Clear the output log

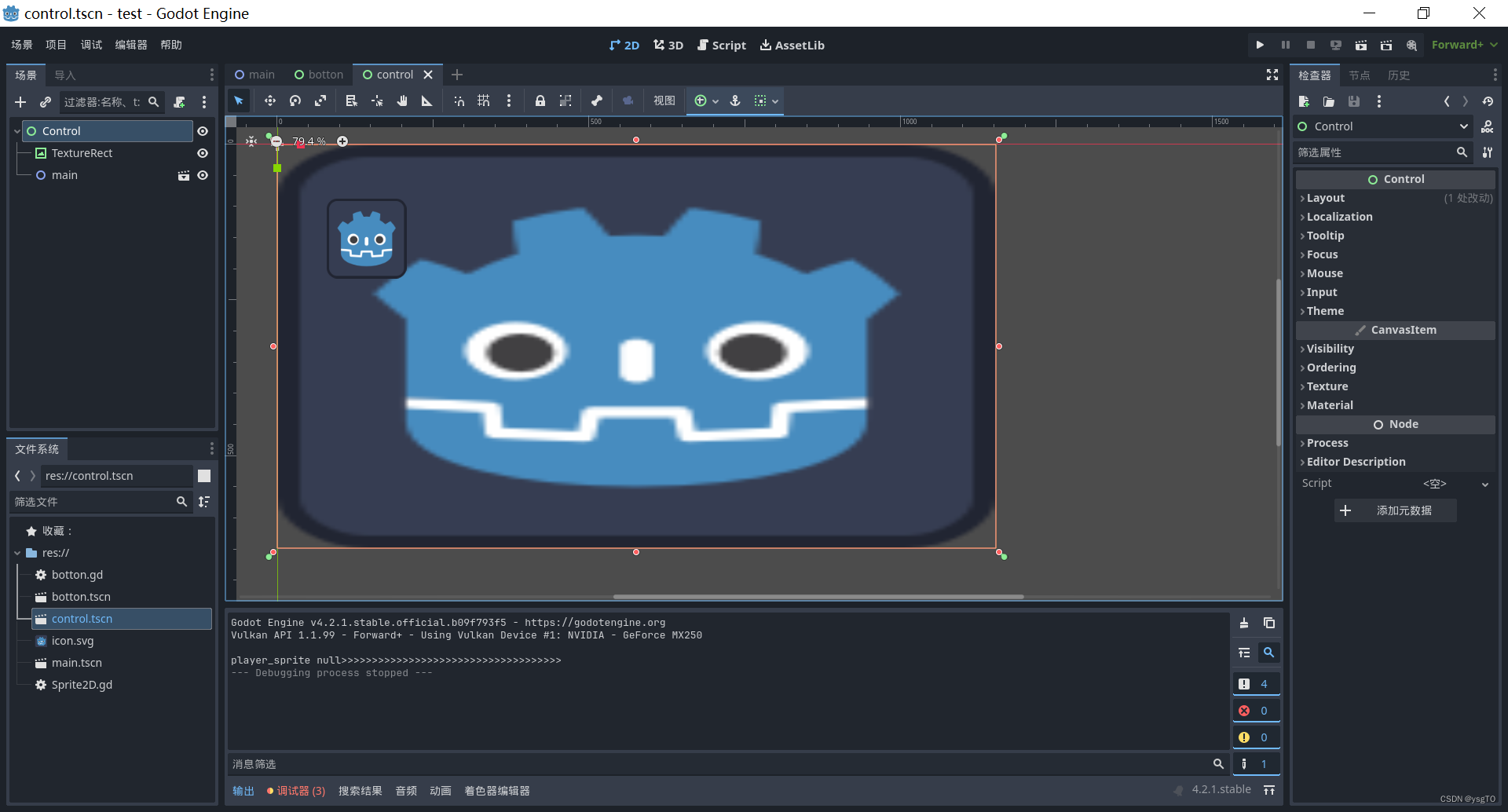[x=1244, y=624]
